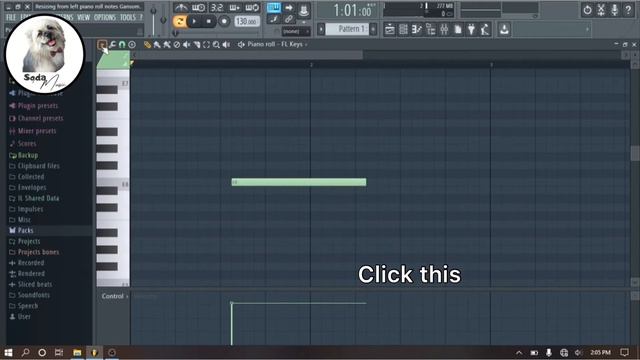This screenshot has height=360, width=640.
Task: Open the stamp tool in piano roll toolbar
Action: point(132,44)
